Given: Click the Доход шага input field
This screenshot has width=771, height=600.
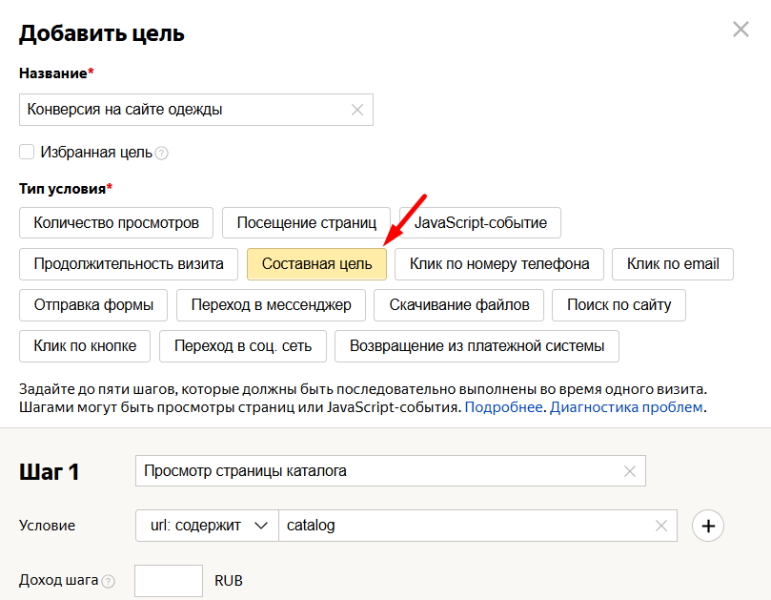Looking at the screenshot, I should [x=168, y=581].
